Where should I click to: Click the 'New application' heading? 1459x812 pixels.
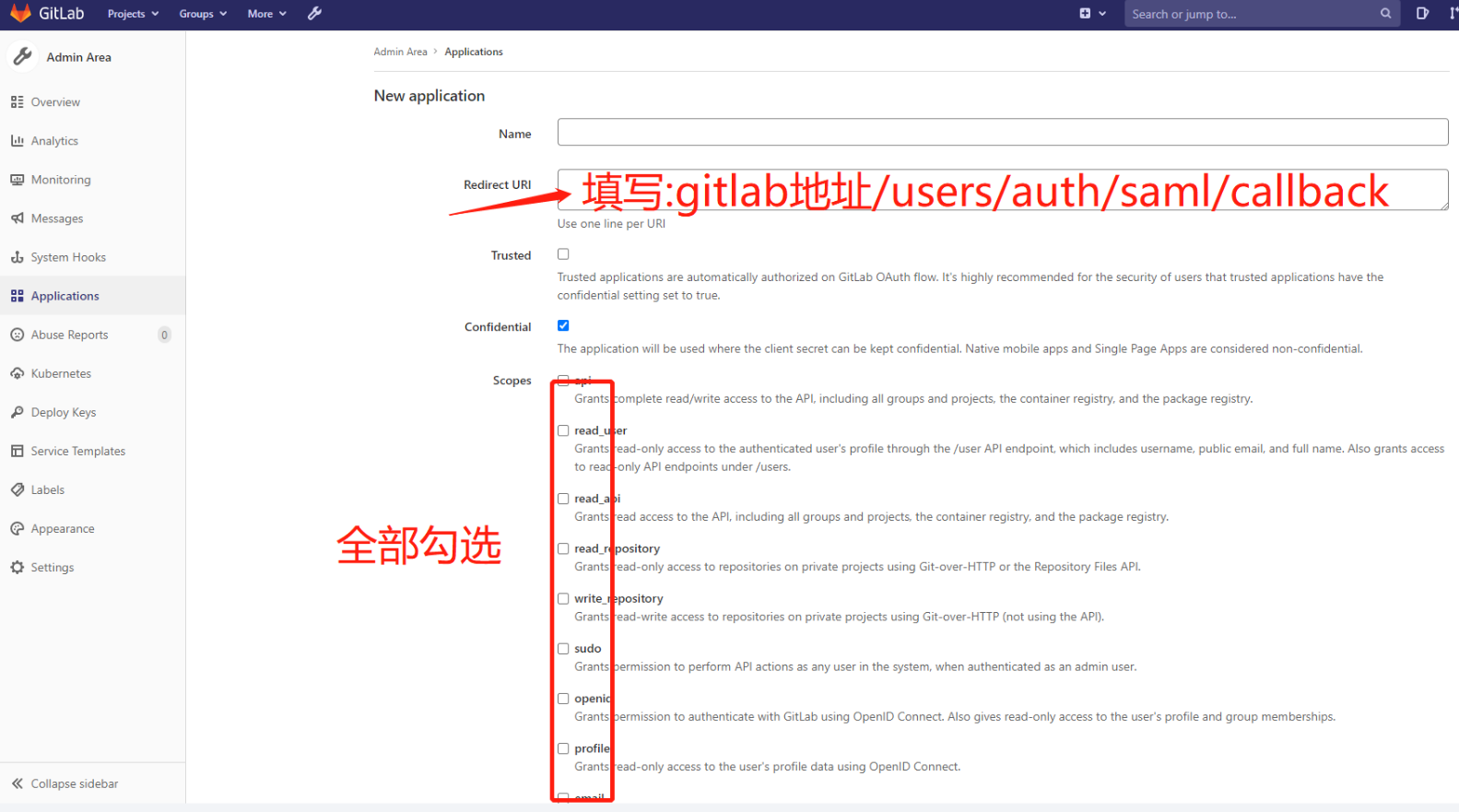point(429,96)
